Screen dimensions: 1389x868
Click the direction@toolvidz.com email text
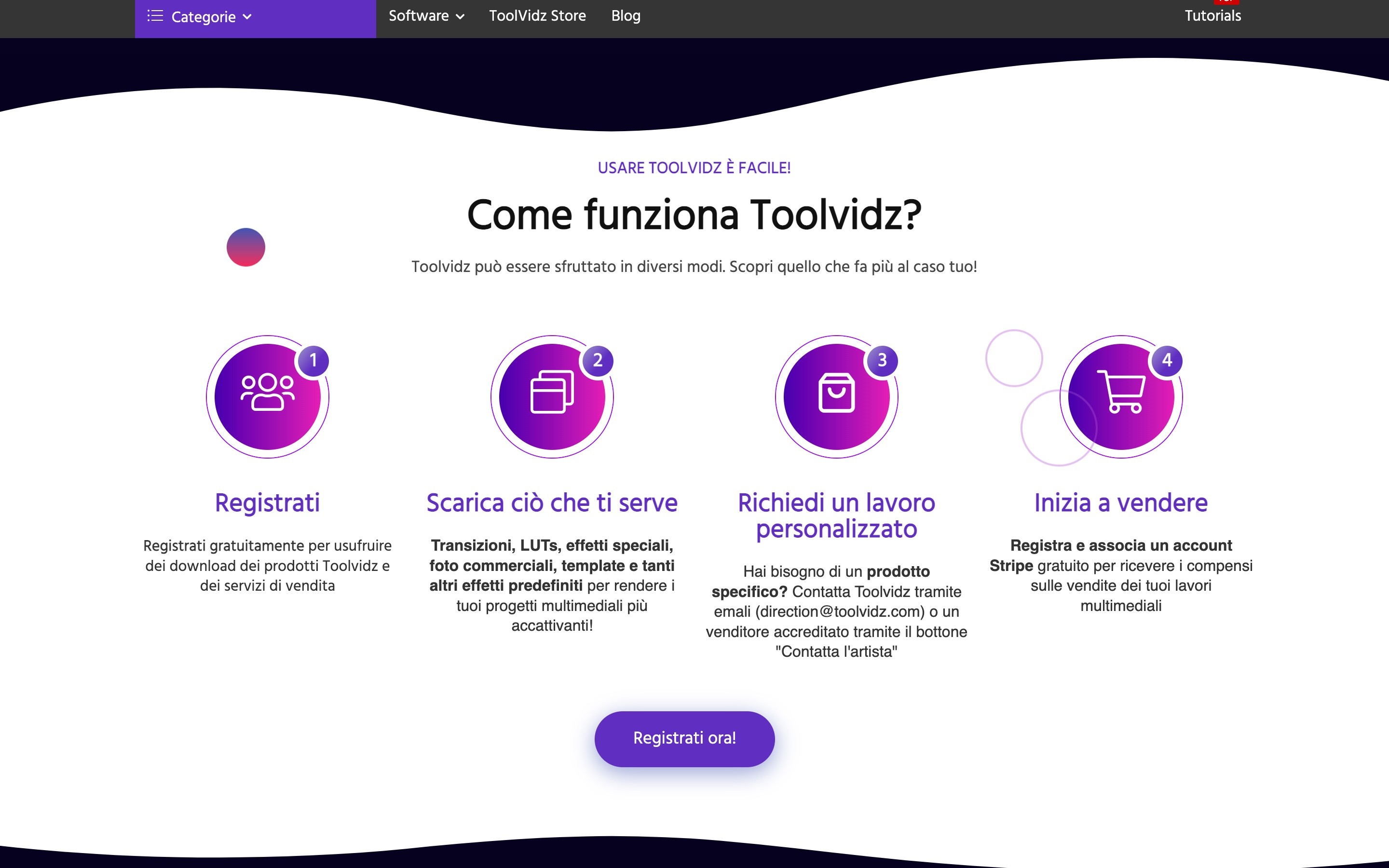point(840,612)
